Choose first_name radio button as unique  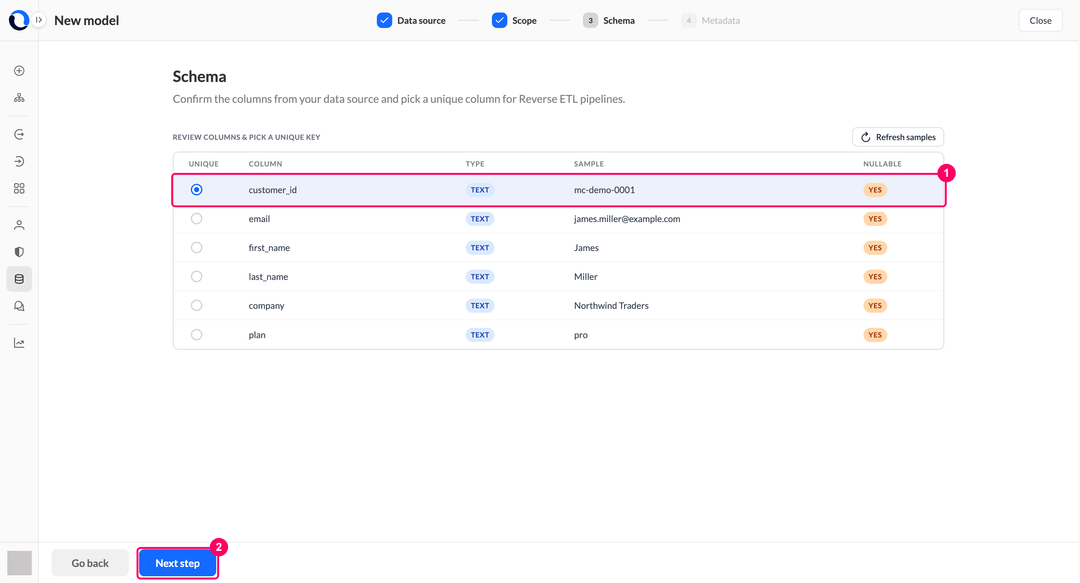coord(196,247)
